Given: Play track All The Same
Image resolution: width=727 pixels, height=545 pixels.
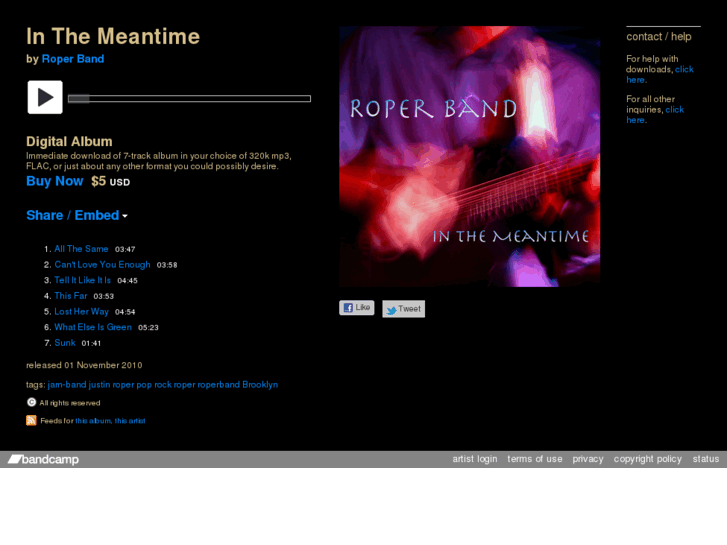Looking at the screenshot, I should click(x=81, y=249).
